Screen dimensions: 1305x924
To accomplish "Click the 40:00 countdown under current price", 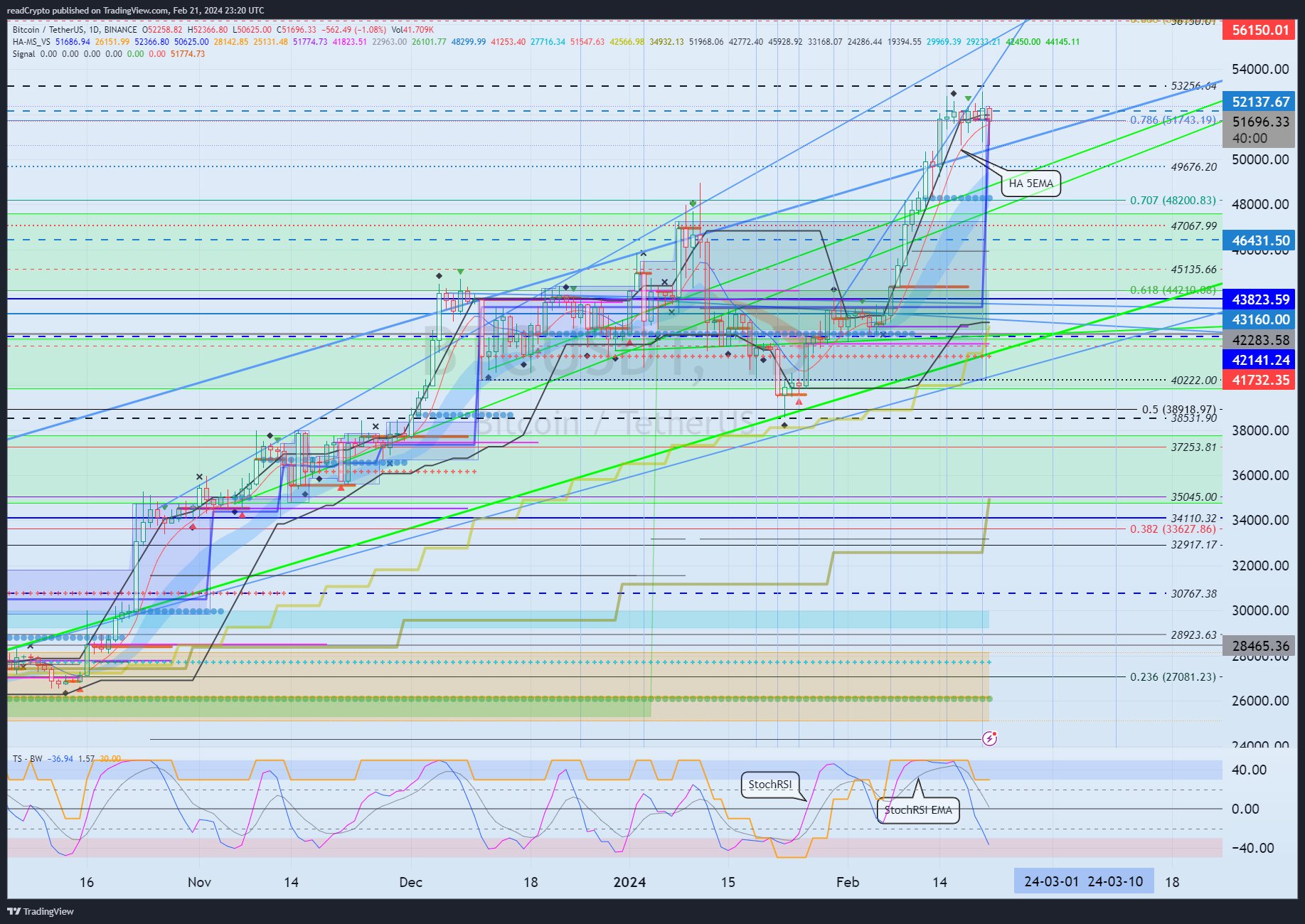I will [1250, 139].
